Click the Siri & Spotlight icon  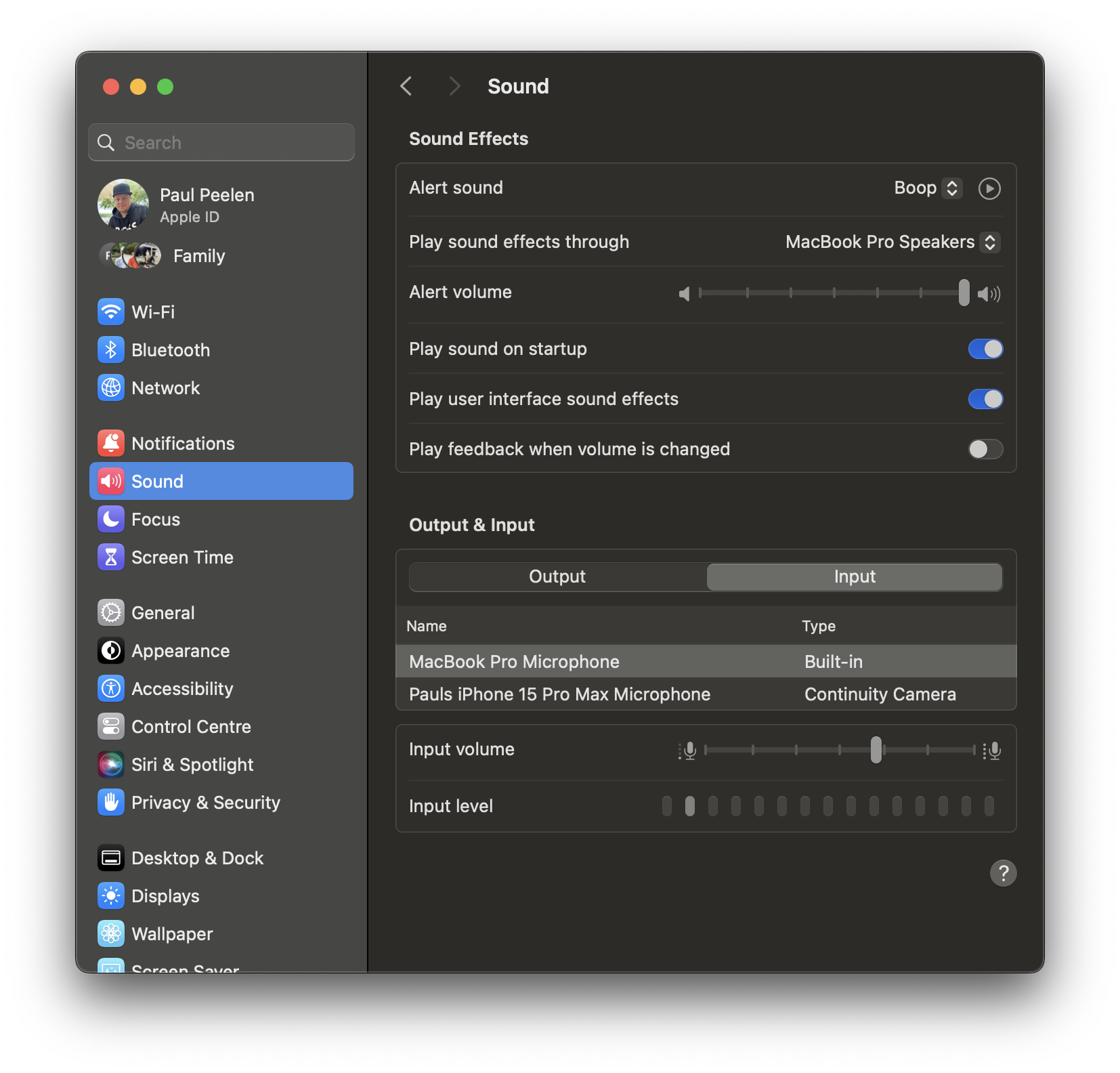coord(110,764)
